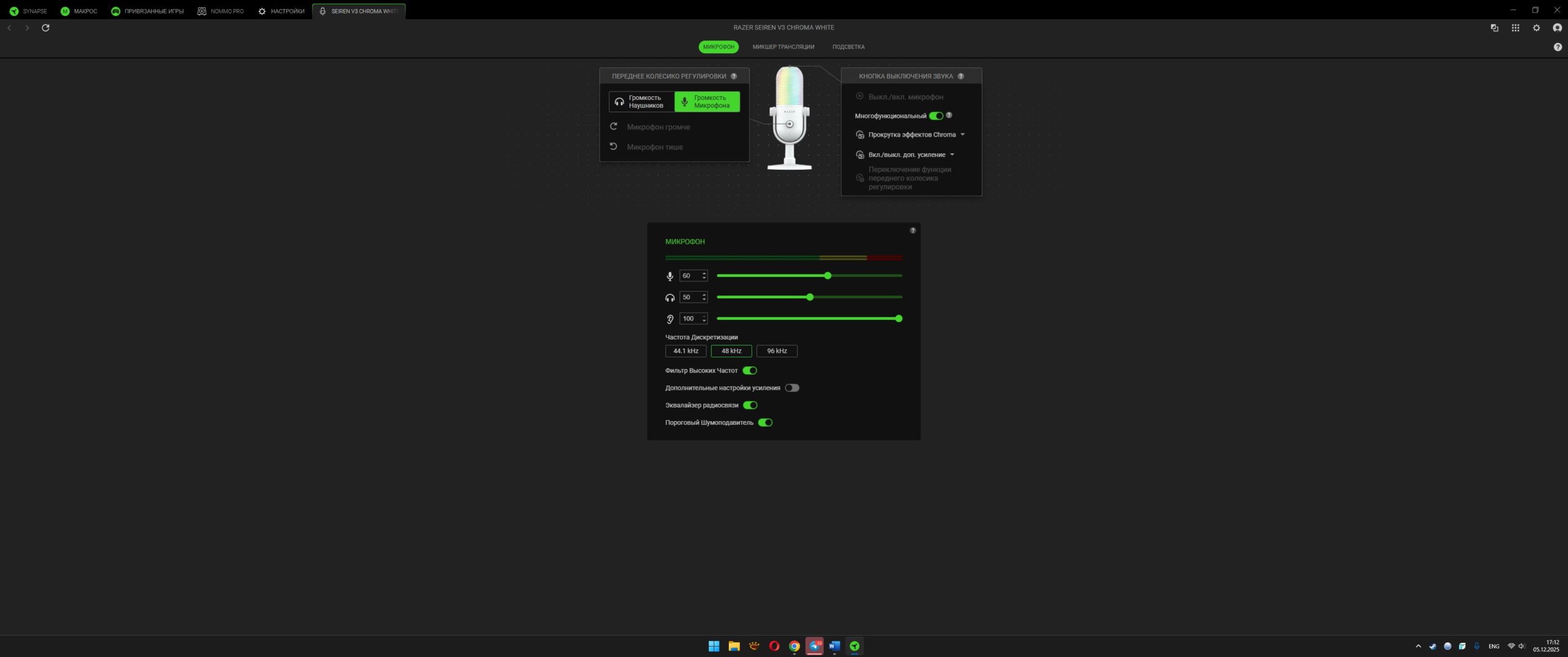Show help for Переднее колесико регулировки
The image size is (1568, 657).
point(734,76)
